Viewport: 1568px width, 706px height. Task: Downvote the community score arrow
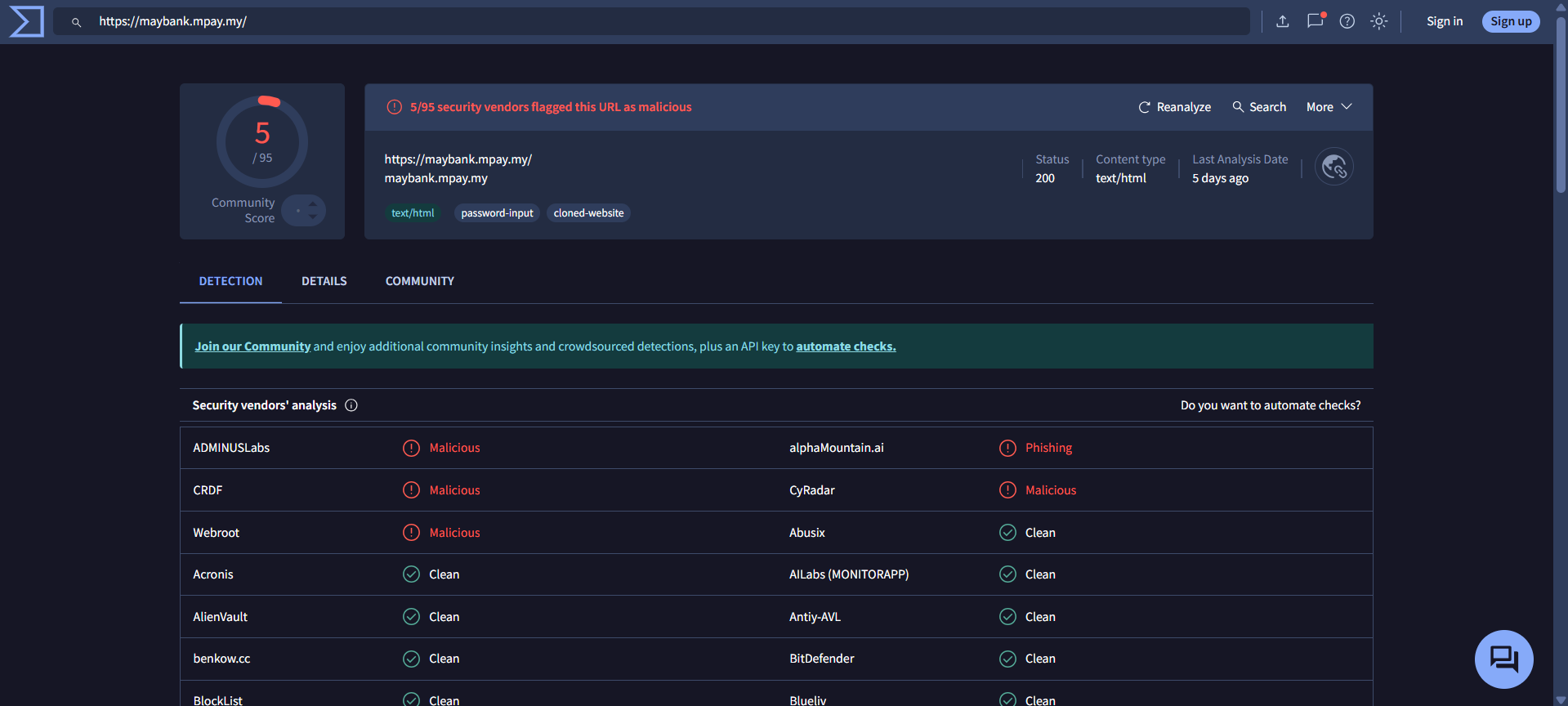coord(313,217)
